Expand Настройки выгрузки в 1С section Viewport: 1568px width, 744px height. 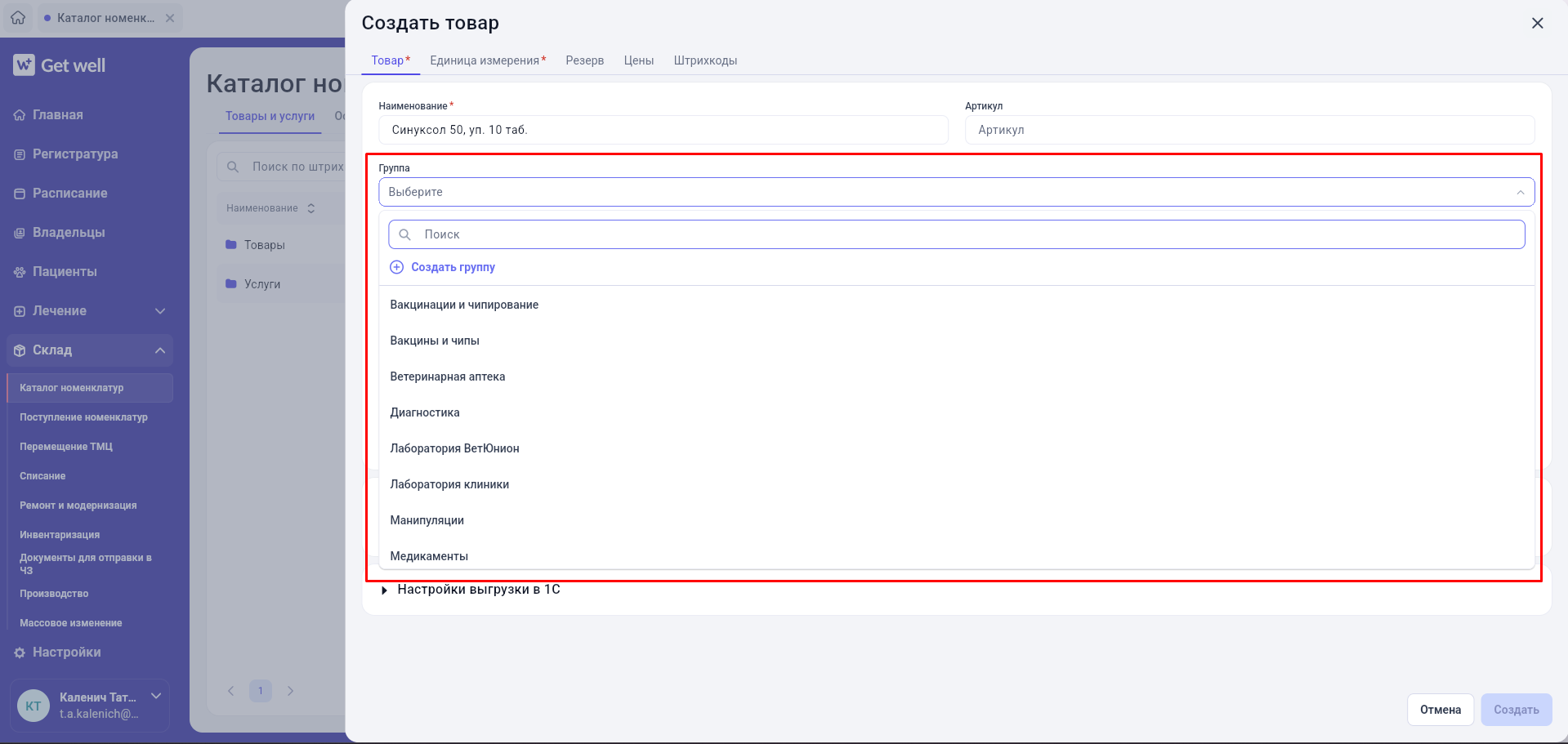coord(471,590)
